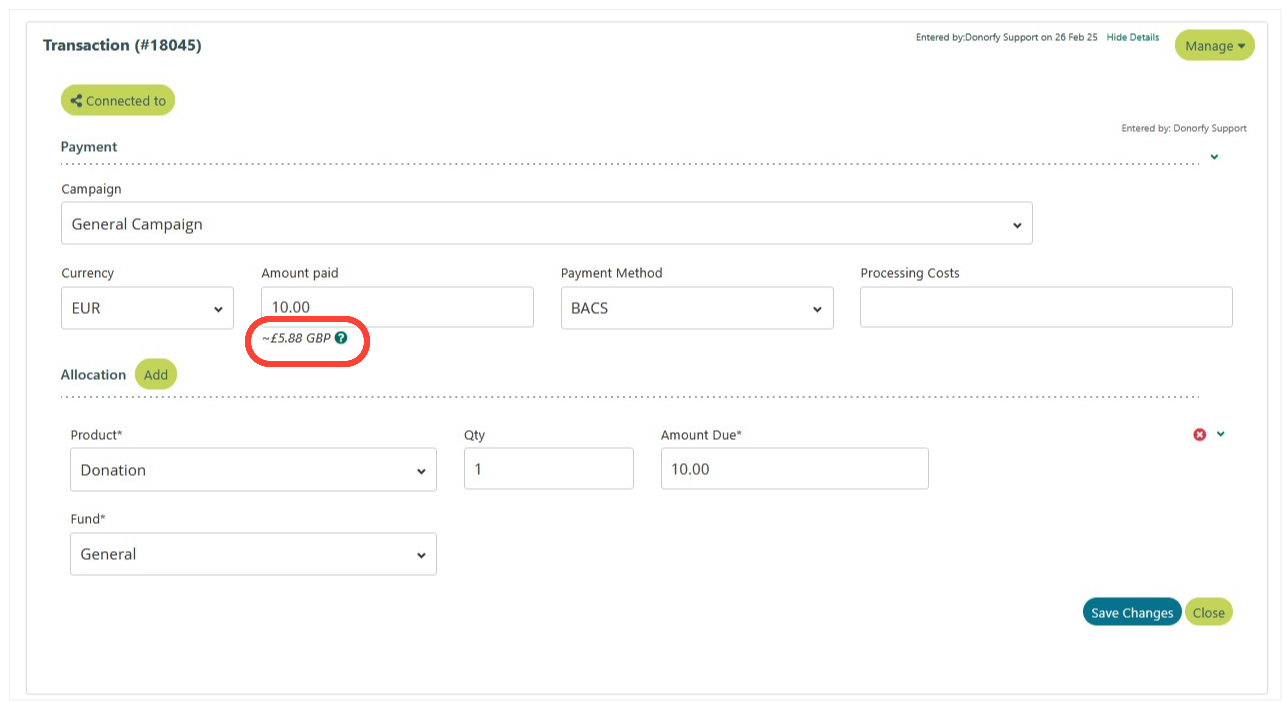Click the Amount paid input field
The height and width of the screenshot is (702, 1286).
397,307
